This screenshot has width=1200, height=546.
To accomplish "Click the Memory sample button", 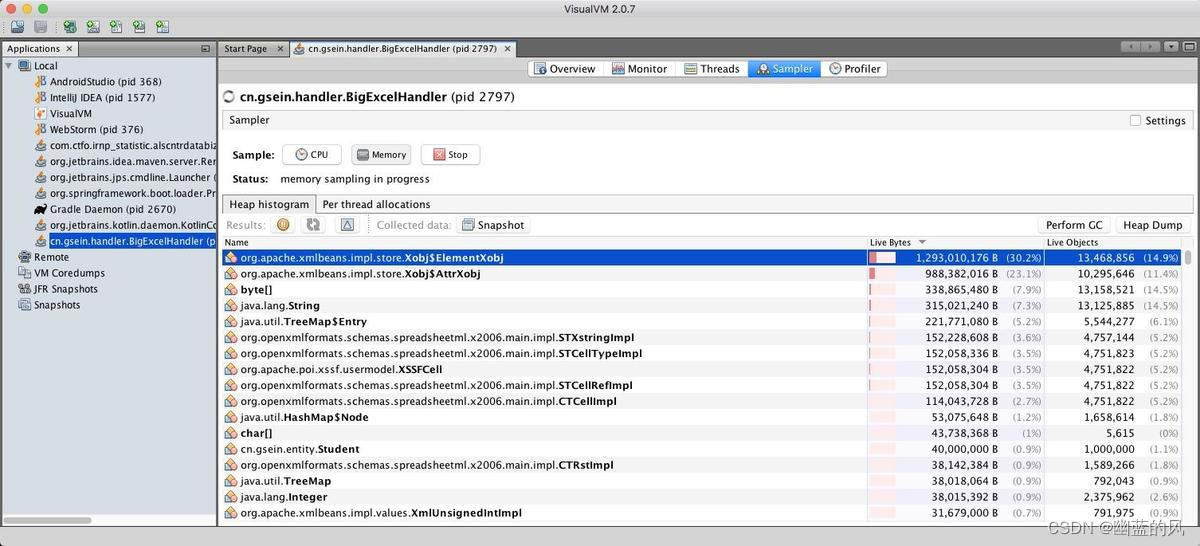I will pos(380,155).
